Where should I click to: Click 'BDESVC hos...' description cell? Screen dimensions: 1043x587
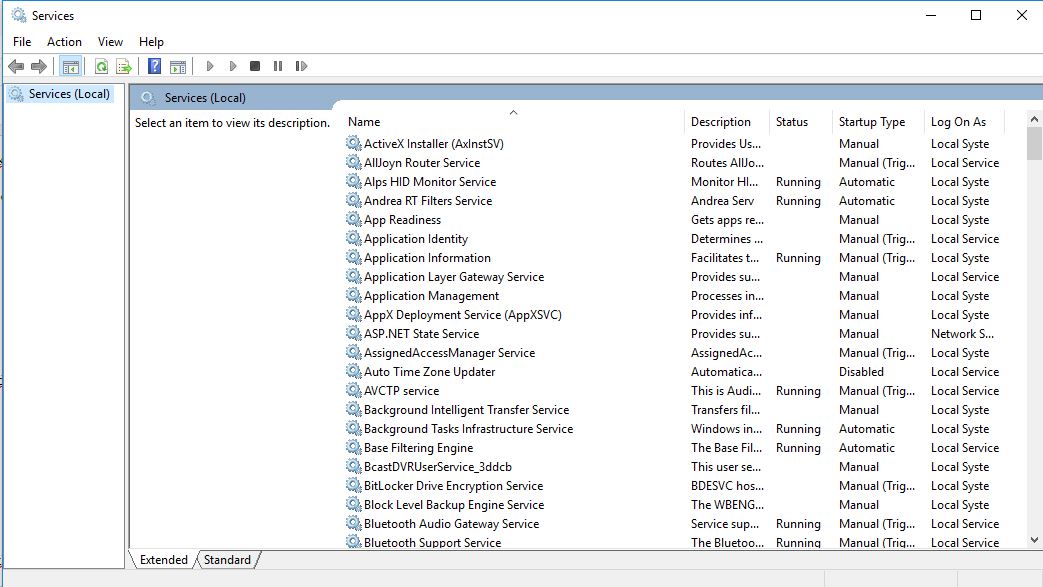(x=727, y=486)
